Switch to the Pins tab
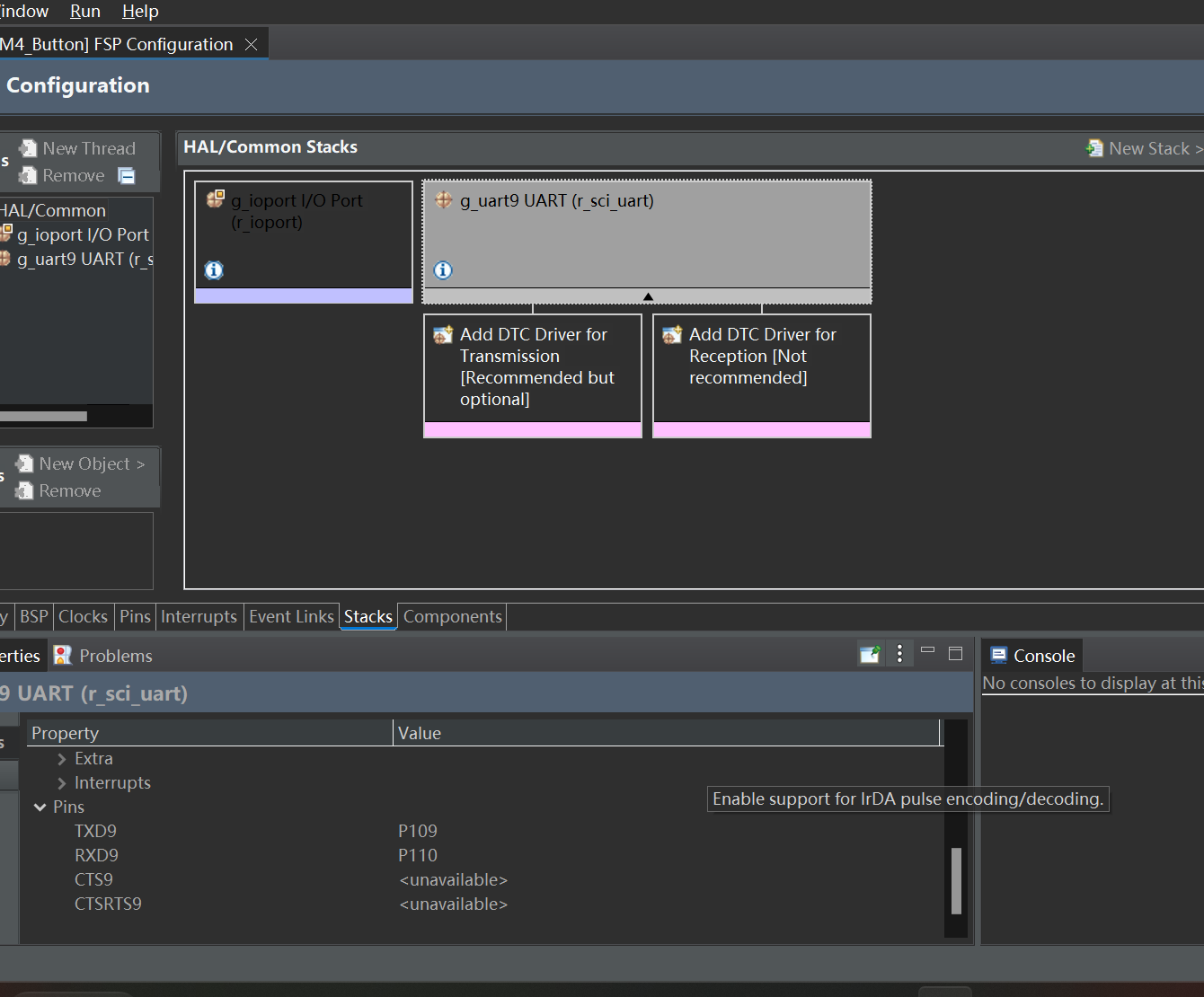 pyautogui.click(x=135, y=616)
